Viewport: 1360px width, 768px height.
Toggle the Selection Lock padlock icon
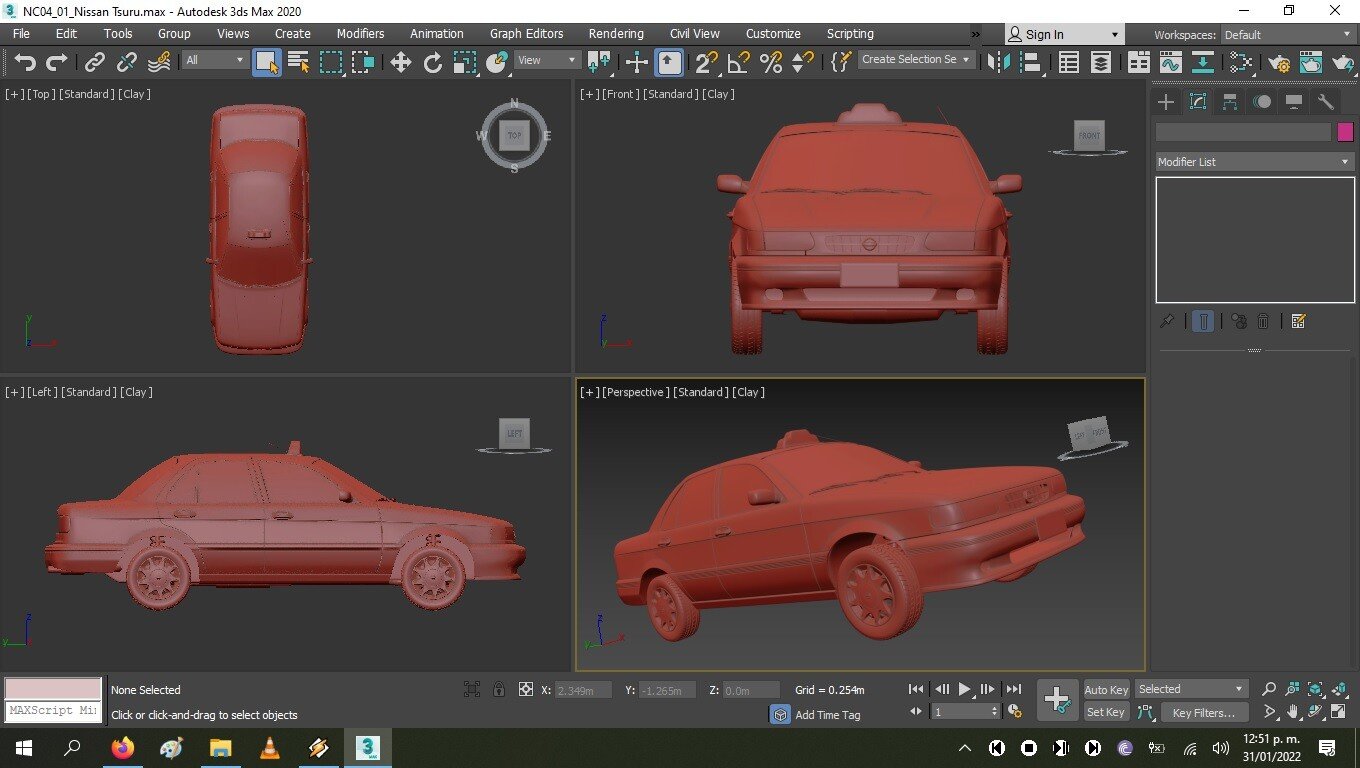coord(499,689)
